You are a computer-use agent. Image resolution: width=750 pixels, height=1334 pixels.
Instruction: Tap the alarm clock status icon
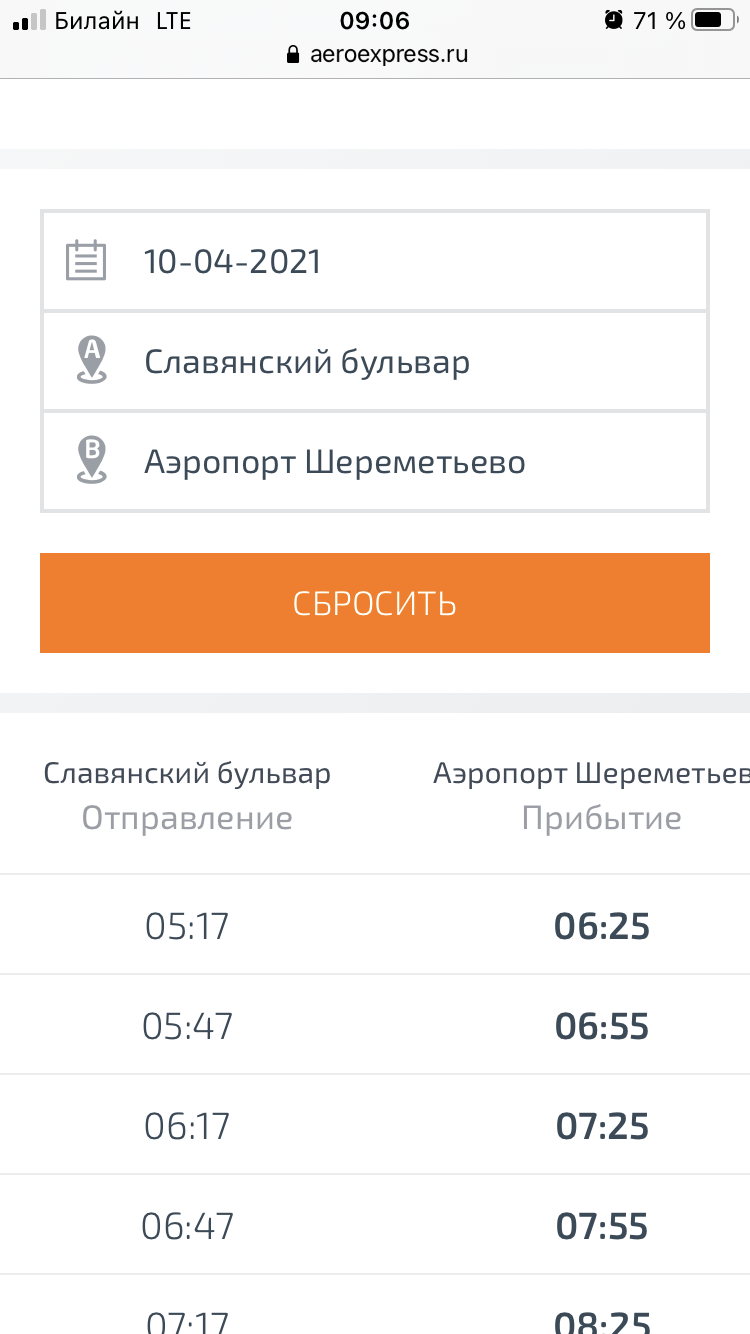click(x=613, y=20)
